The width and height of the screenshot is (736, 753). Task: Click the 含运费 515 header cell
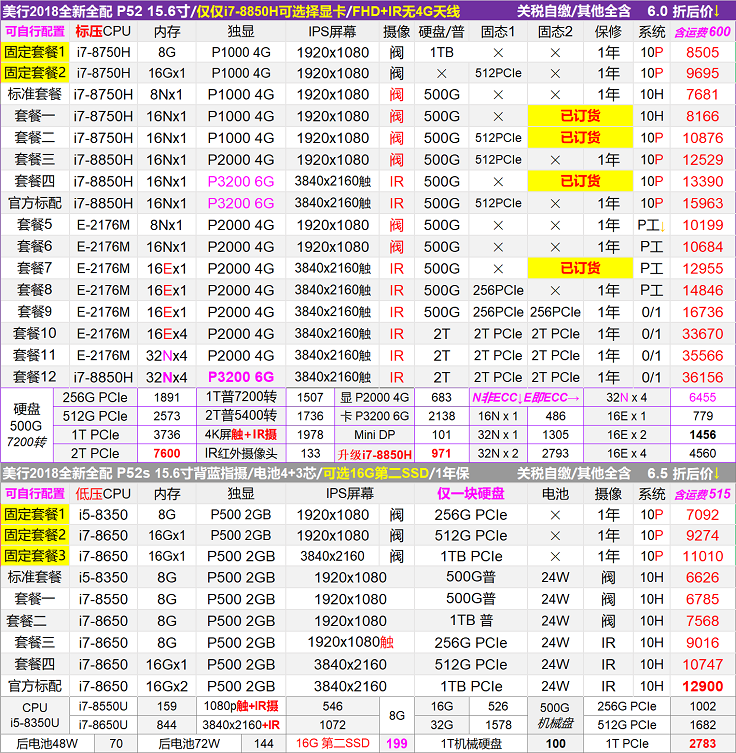[x=702, y=493]
